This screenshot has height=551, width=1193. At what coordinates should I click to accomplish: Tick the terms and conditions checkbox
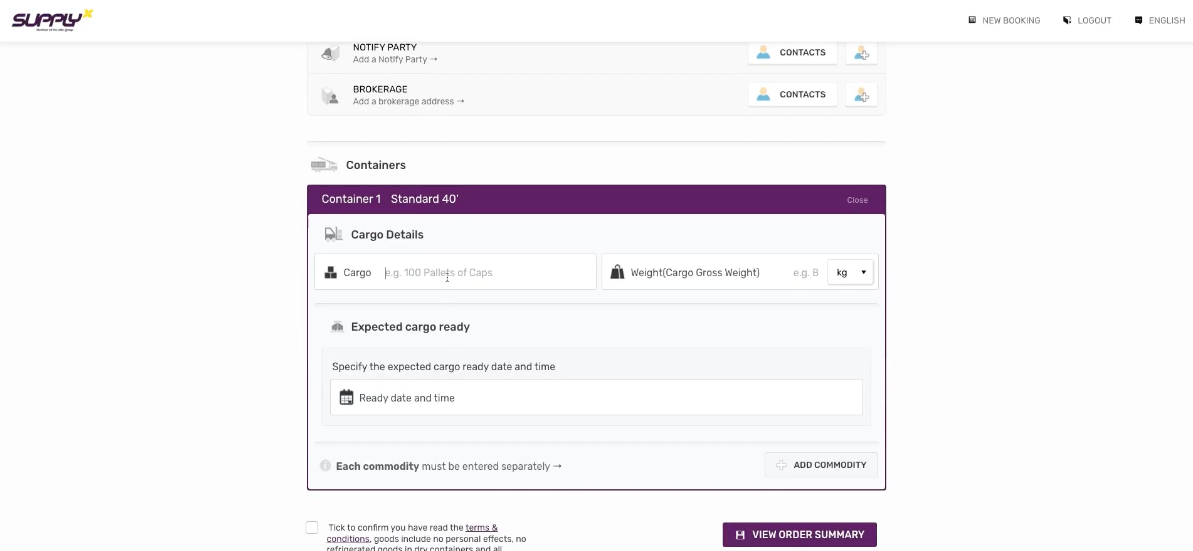[x=312, y=528]
